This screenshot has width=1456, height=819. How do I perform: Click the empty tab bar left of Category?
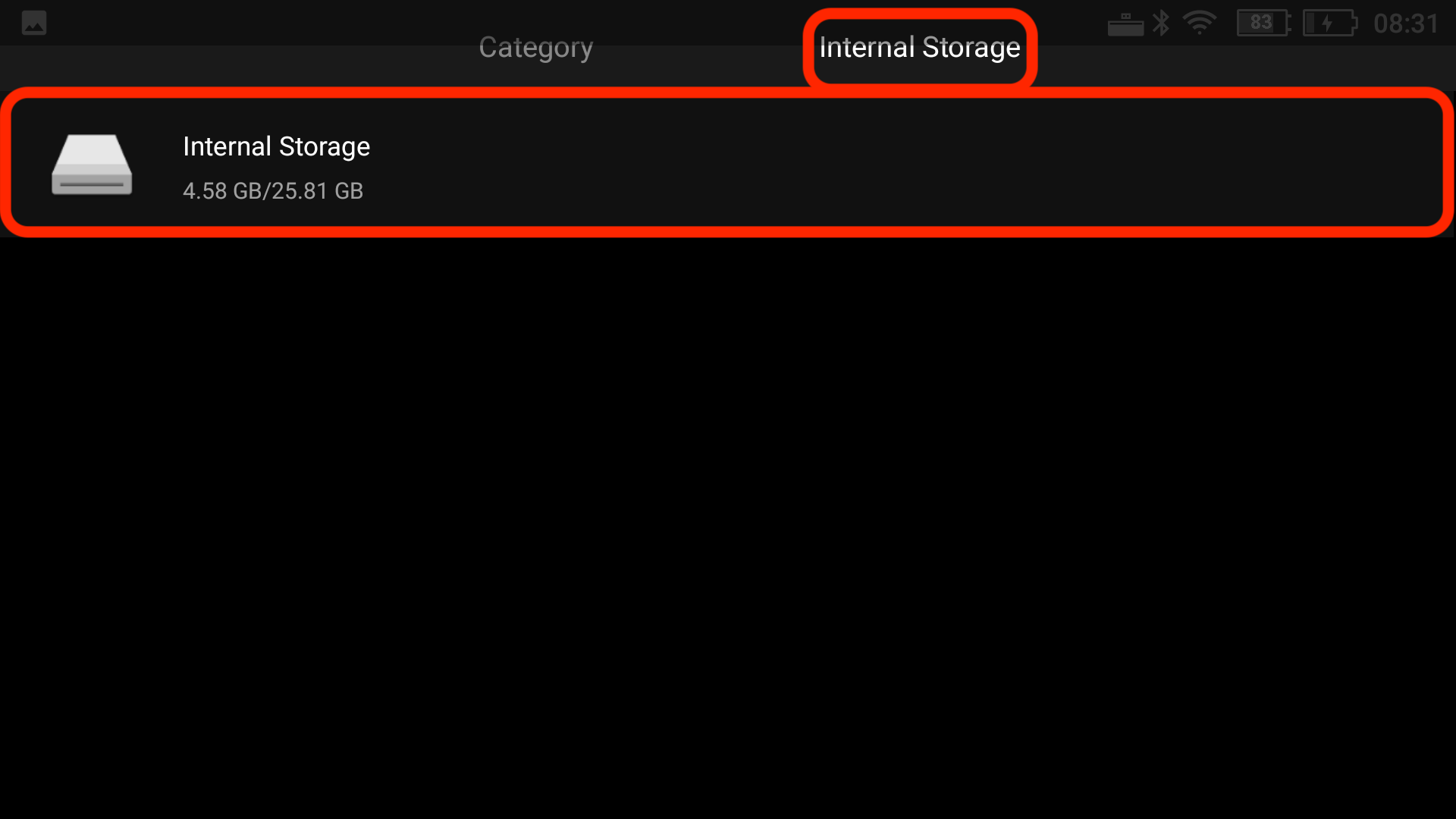point(227,64)
